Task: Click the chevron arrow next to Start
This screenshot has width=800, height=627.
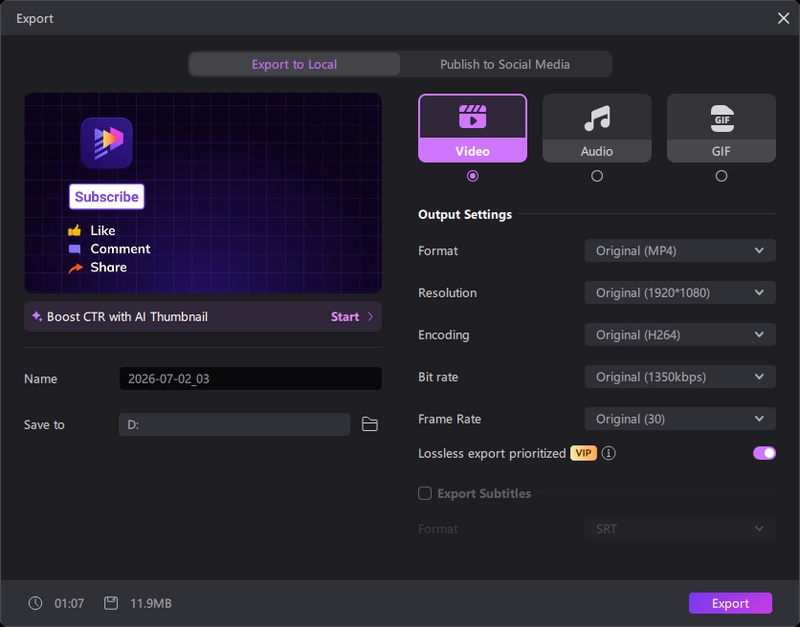Action: pos(370,316)
